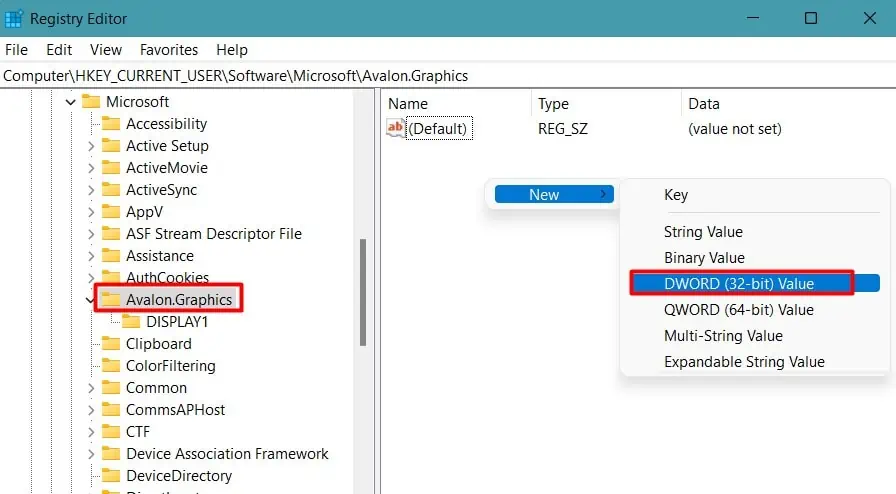Click the ActiveSync folder icon
Viewport: 896px width, 494px height.
111,190
